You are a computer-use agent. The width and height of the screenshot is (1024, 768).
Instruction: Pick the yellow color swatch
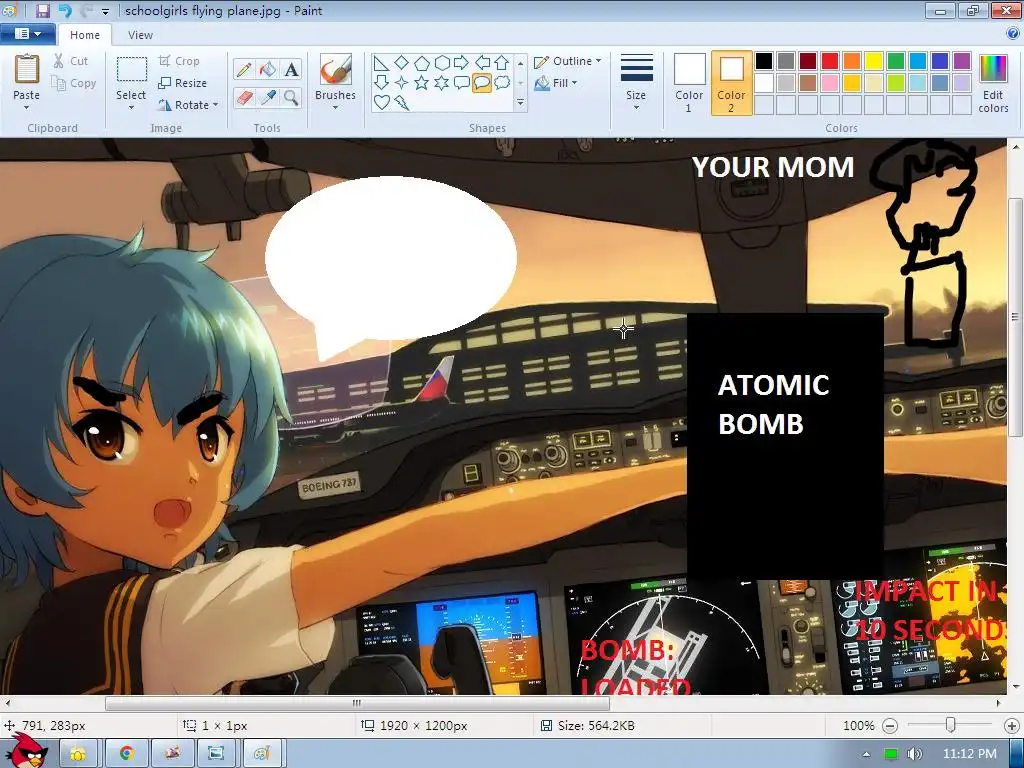pyautogui.click(x=874, y=61)
